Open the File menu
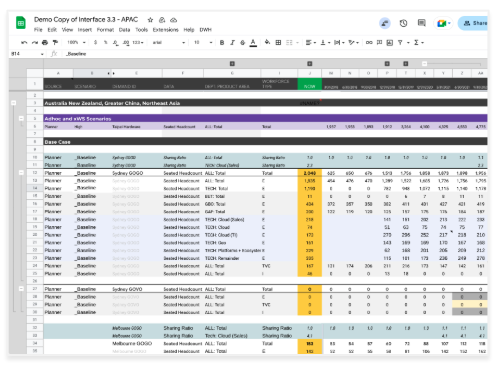The image size is (501, 369). click(38, 30)
